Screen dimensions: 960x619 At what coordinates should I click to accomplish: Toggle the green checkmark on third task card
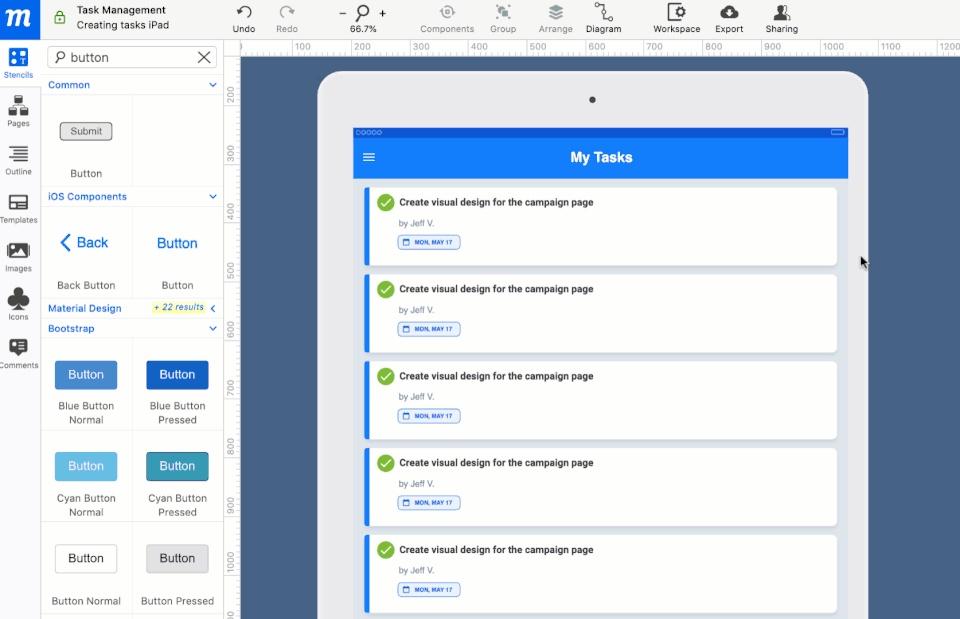385,376
